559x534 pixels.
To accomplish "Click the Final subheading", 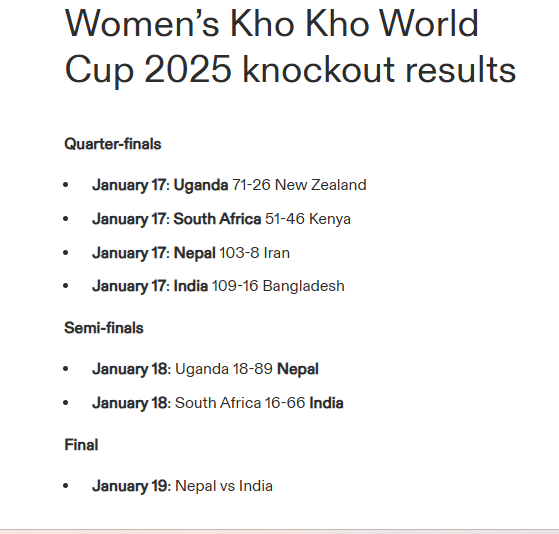I will pyautogui.click(x=81, y=445).
